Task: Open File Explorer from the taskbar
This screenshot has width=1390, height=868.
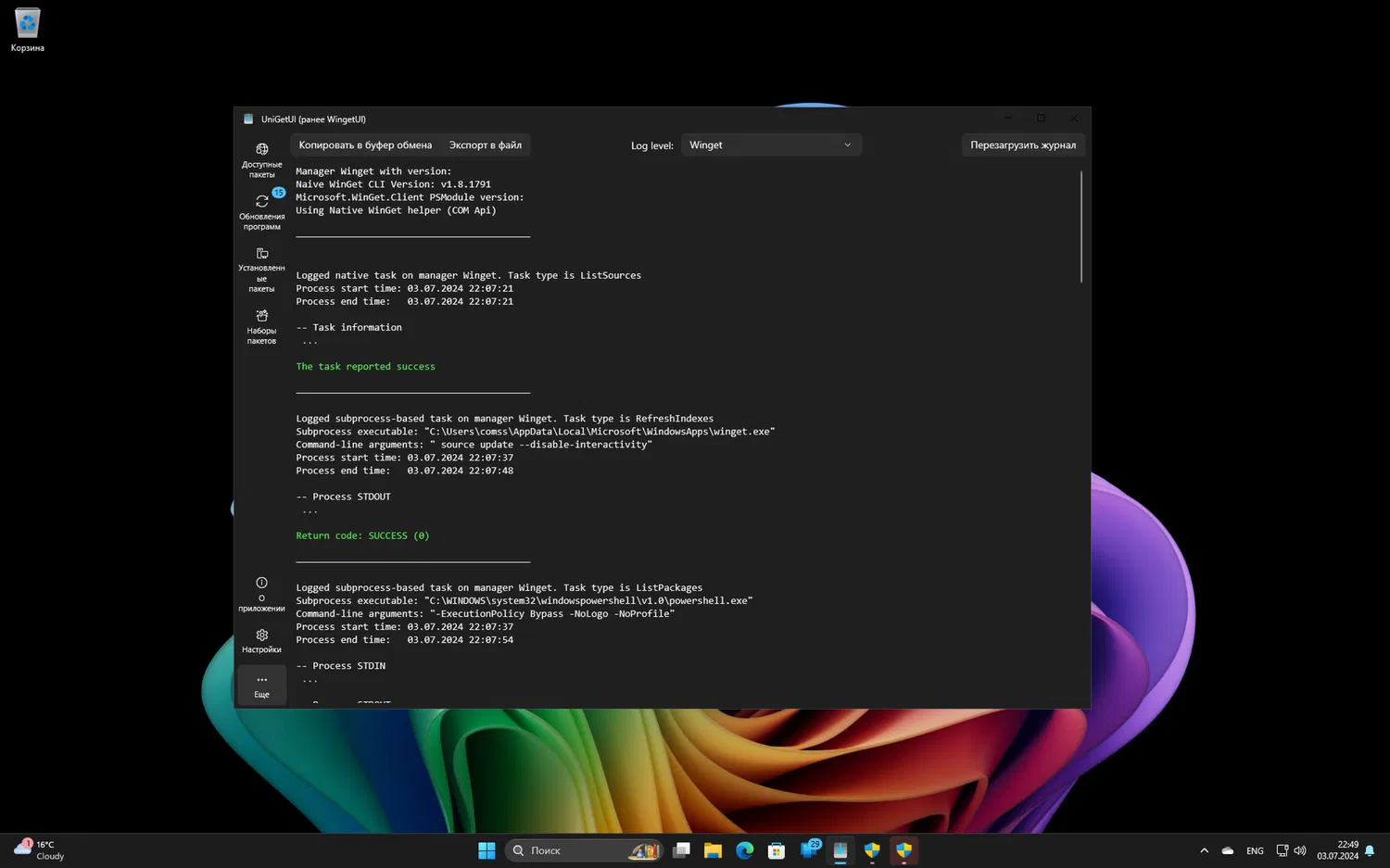Action: pos(713,850)
